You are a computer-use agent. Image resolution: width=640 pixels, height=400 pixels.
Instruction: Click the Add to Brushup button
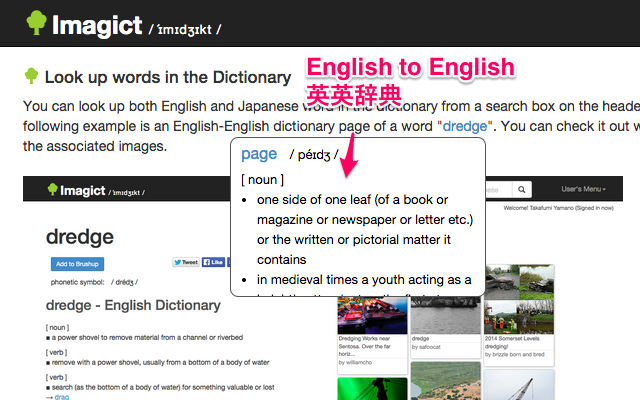click(77, 264)
